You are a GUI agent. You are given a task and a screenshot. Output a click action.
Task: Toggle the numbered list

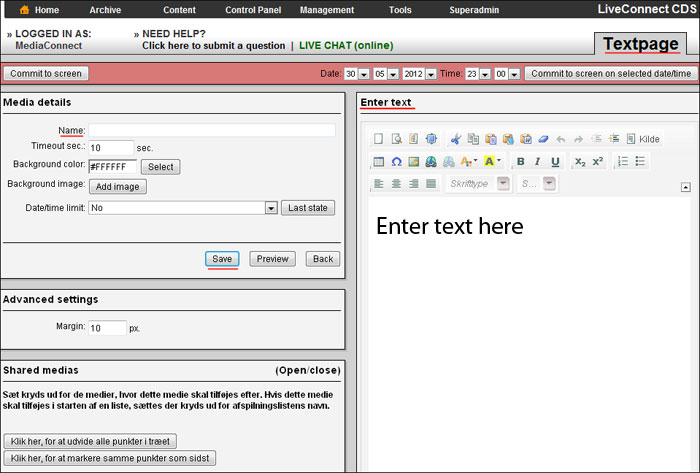click(x=623, y=162)
